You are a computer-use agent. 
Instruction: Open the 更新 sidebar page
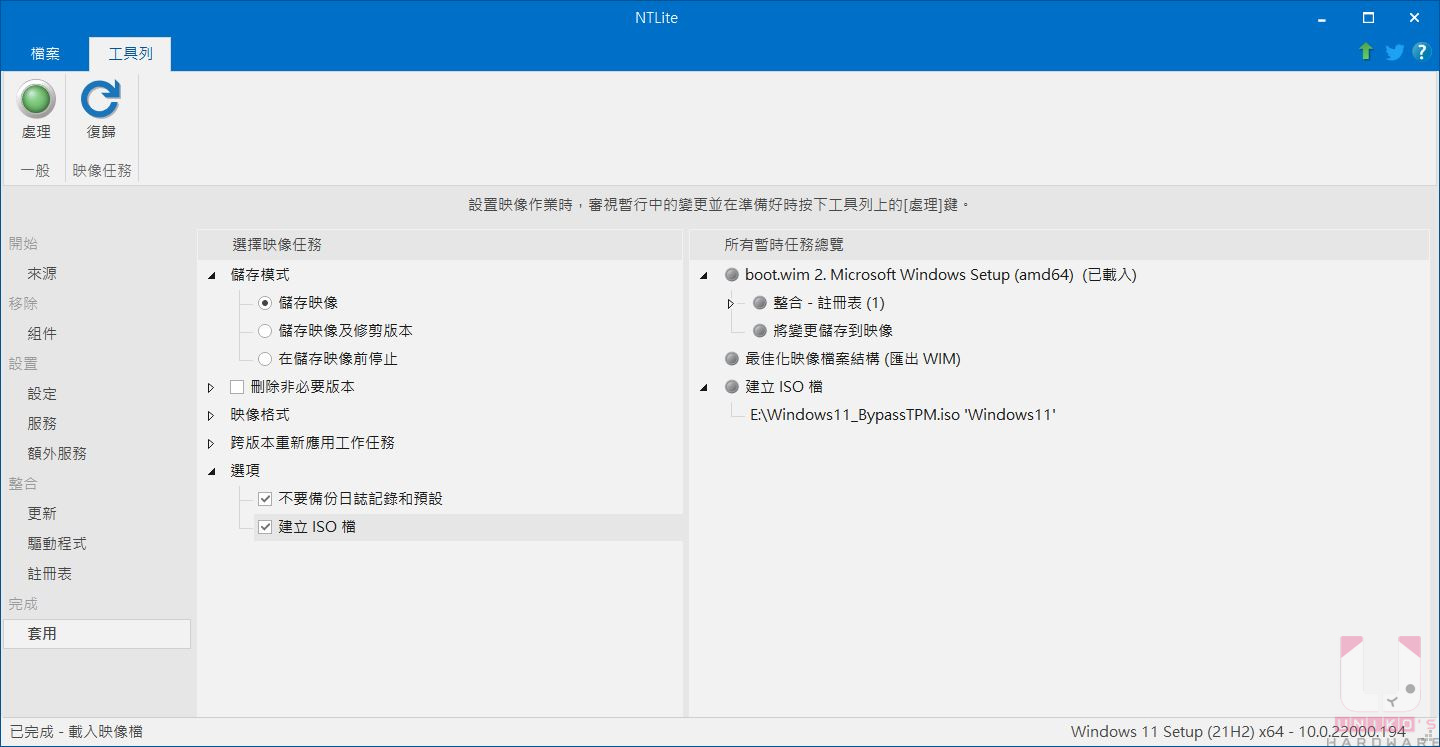[x=42, y=513]
